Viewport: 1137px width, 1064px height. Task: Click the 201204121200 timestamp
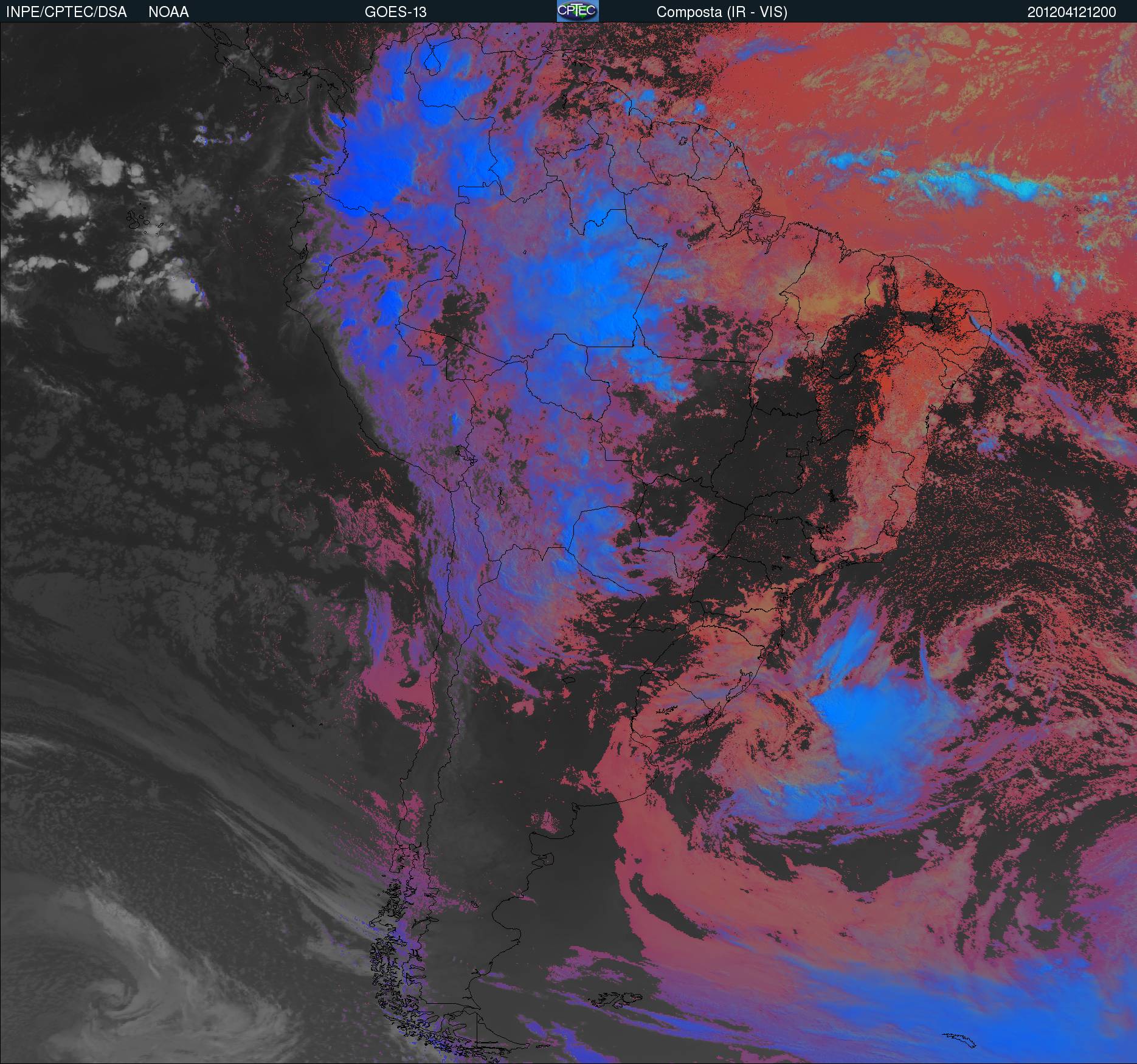click(1072, 12)
